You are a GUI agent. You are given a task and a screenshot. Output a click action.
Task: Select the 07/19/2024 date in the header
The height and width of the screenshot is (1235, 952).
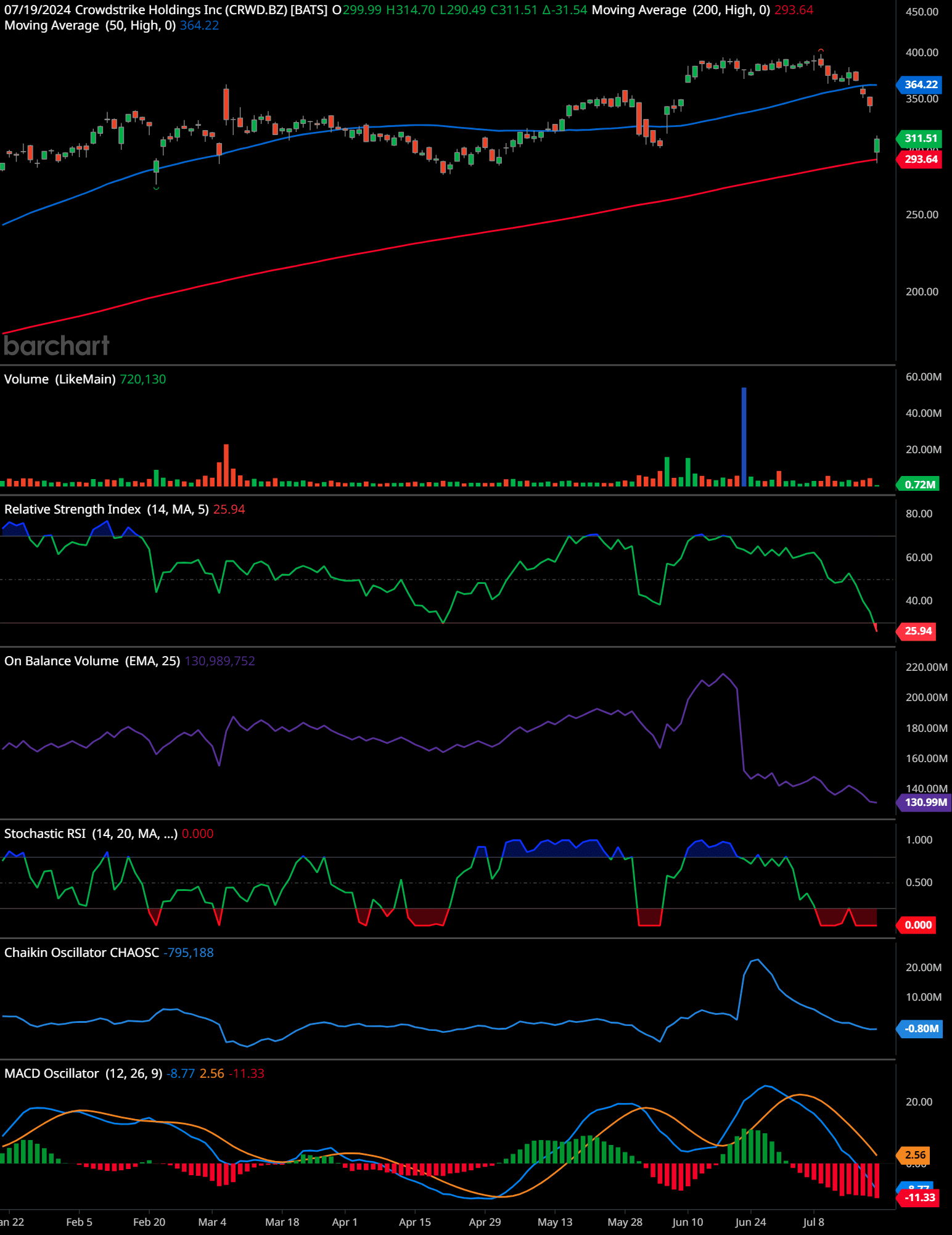[x=38, y=10]
